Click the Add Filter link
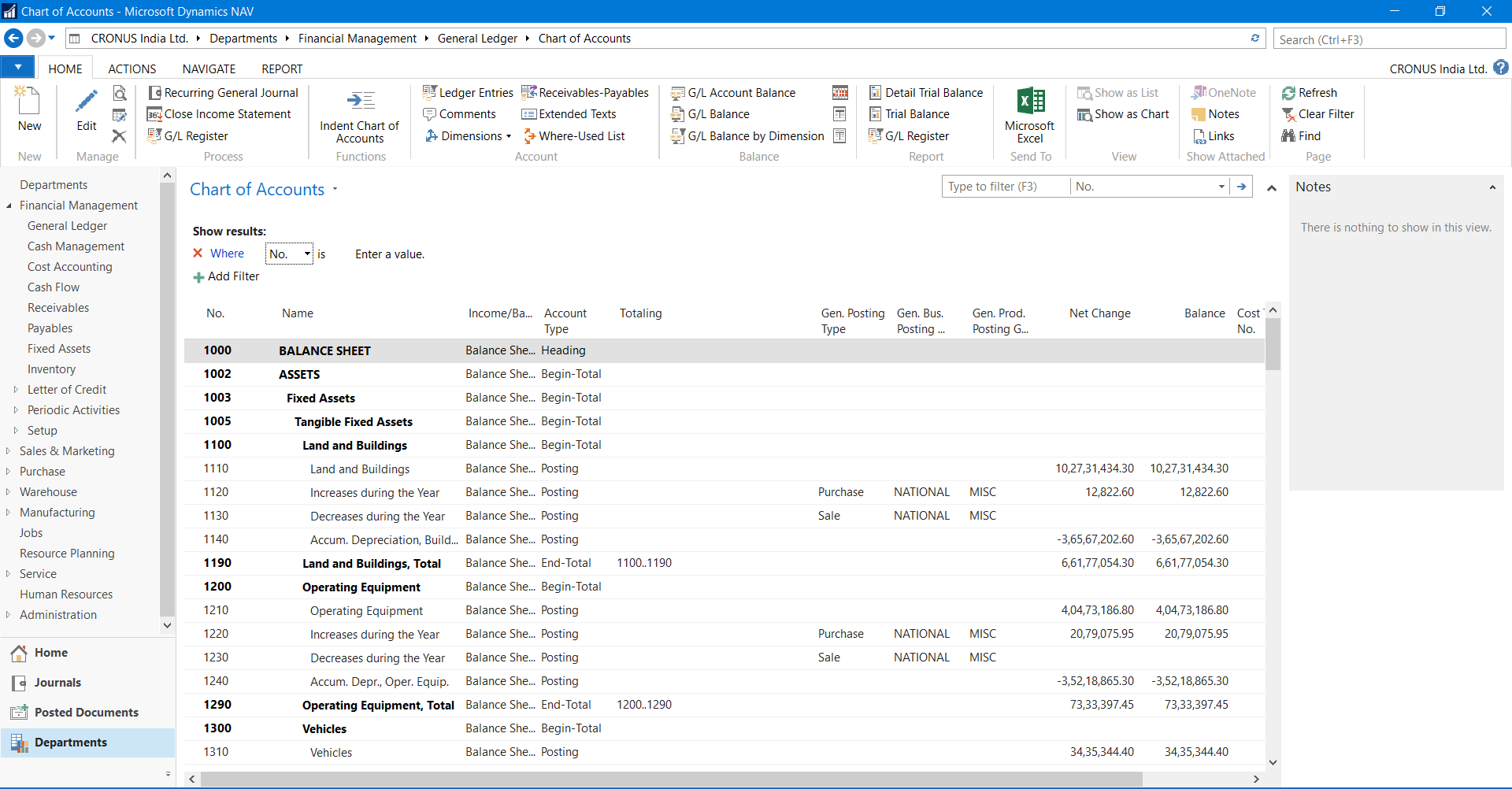This screenshot has width=1512, height=789. click(x=226, y=276)
